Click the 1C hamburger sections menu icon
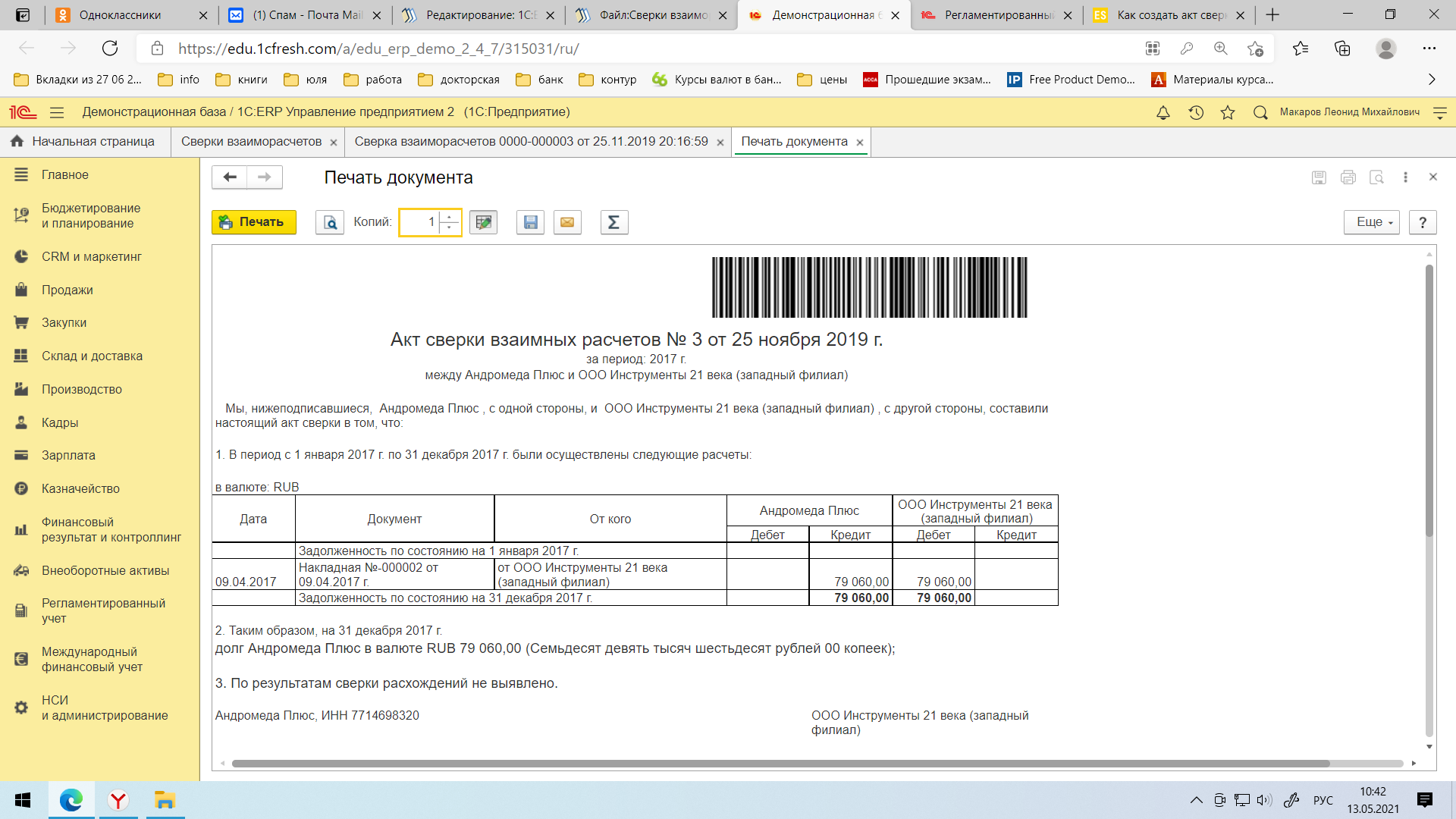1456x819 pixels. tap(57, 112)
